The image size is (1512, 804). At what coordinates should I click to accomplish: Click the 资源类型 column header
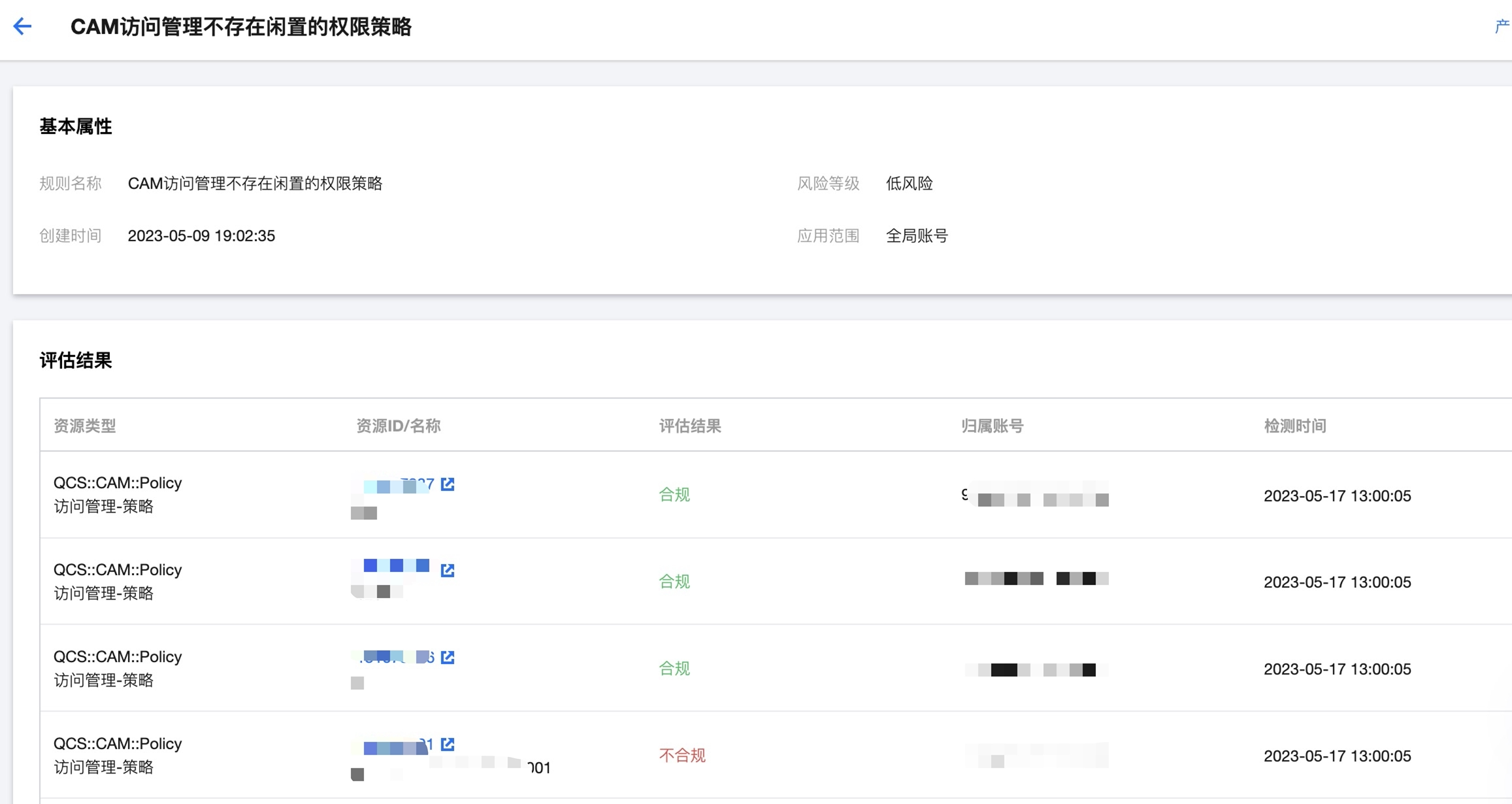tap(85, 426)
